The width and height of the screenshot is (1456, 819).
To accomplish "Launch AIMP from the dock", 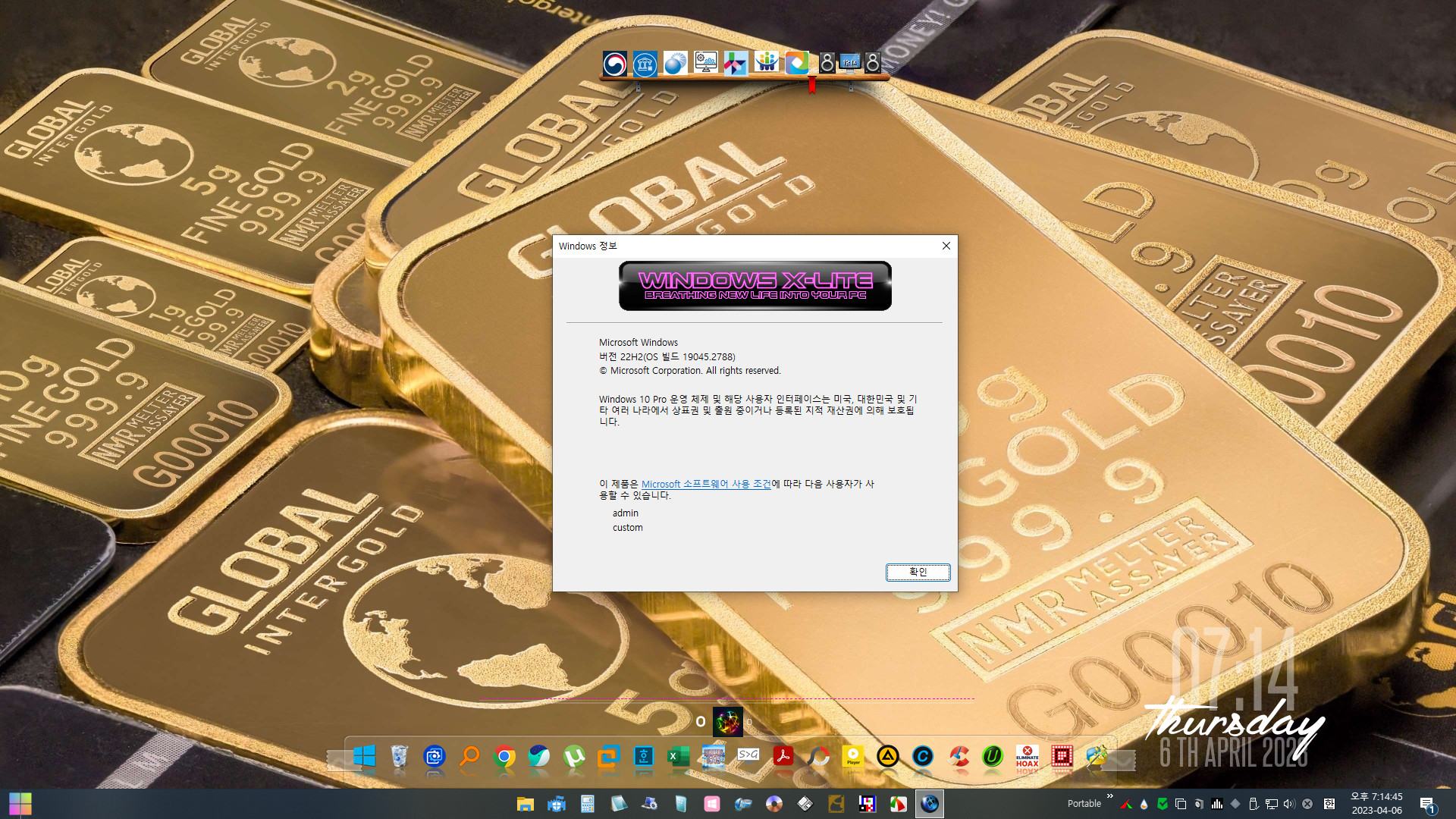I will coord(888,756).
